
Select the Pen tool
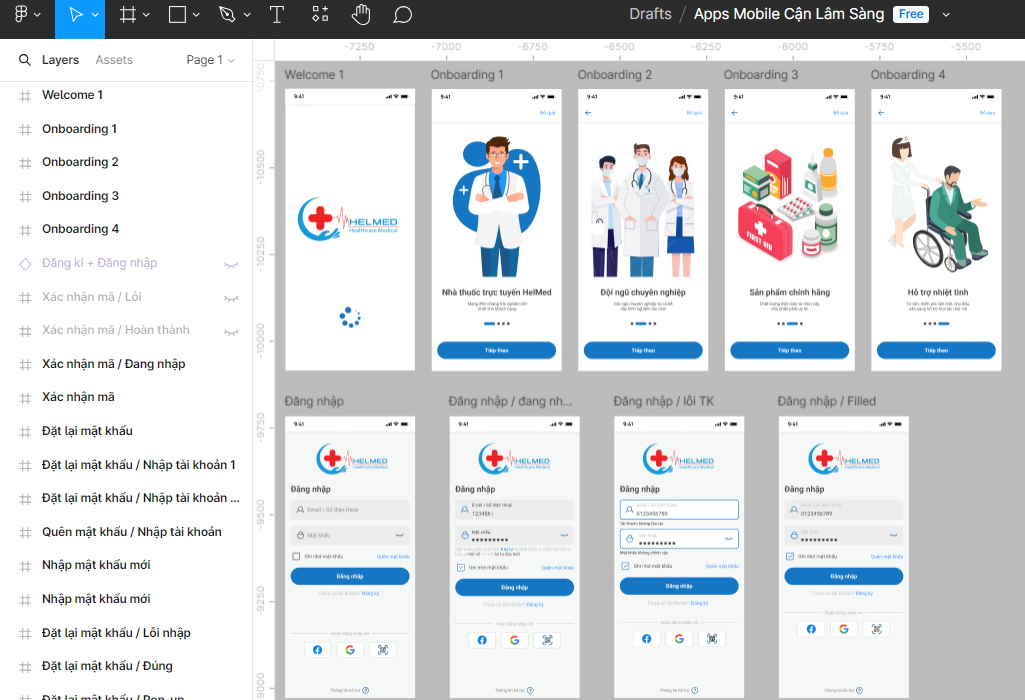[227, 15]
